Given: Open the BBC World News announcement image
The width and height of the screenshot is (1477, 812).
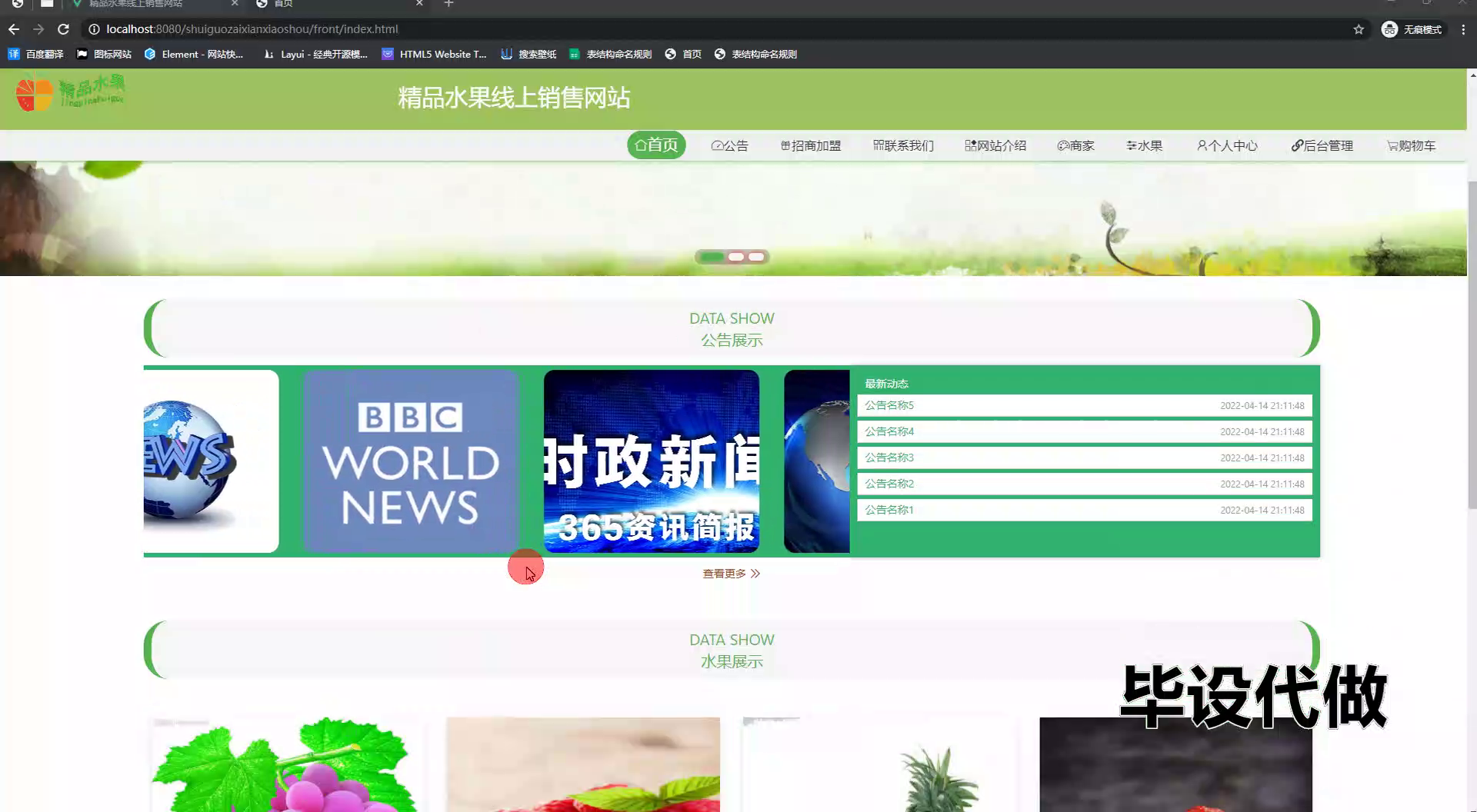Looking at the screenshot, I should tap(411, 461).
